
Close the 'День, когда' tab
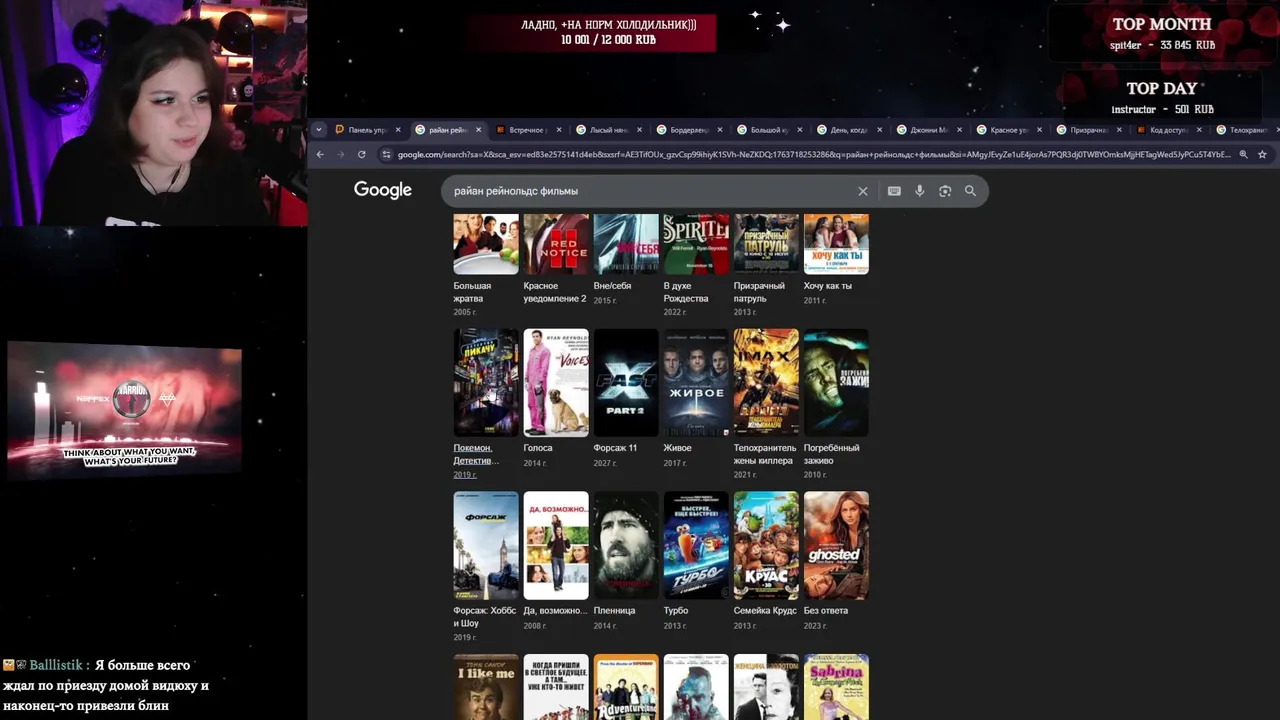click(879, 130)
